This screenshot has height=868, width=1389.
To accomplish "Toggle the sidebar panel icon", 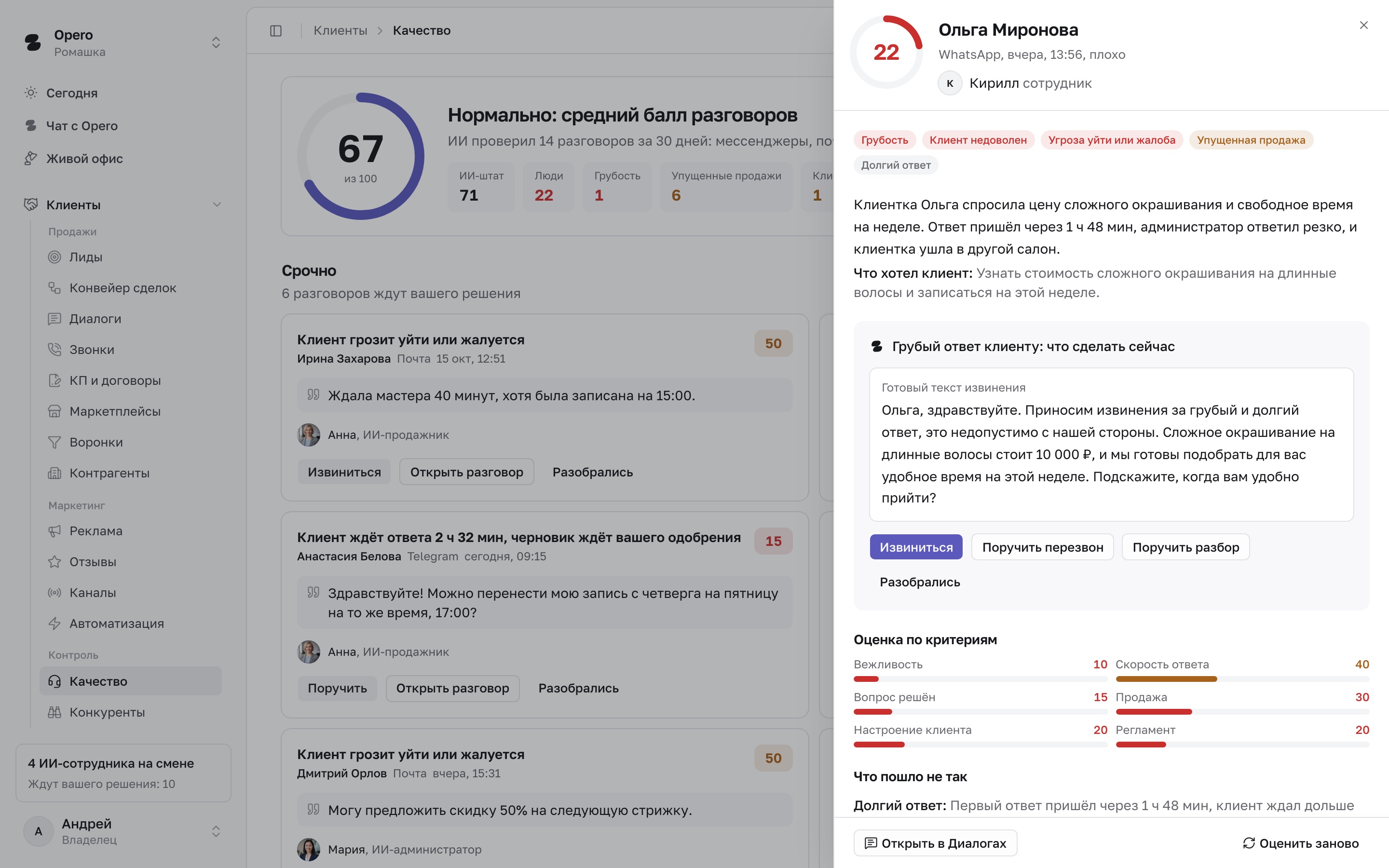I will 275,30.
